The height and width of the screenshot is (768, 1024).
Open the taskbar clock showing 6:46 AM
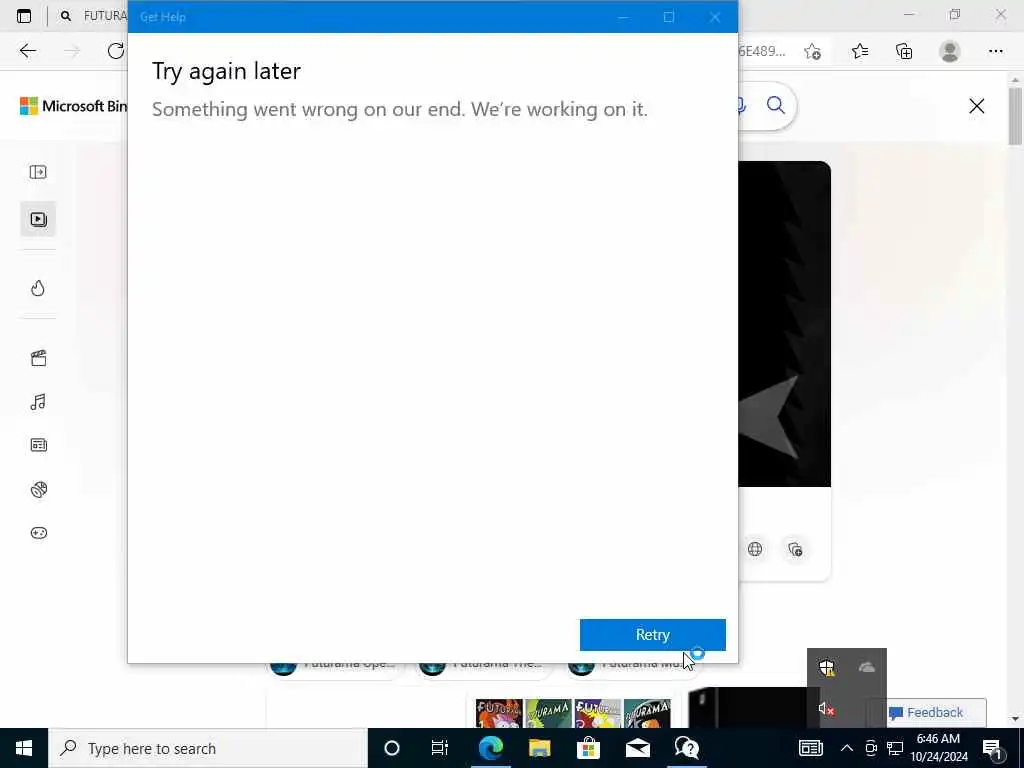tap(938, 748)
